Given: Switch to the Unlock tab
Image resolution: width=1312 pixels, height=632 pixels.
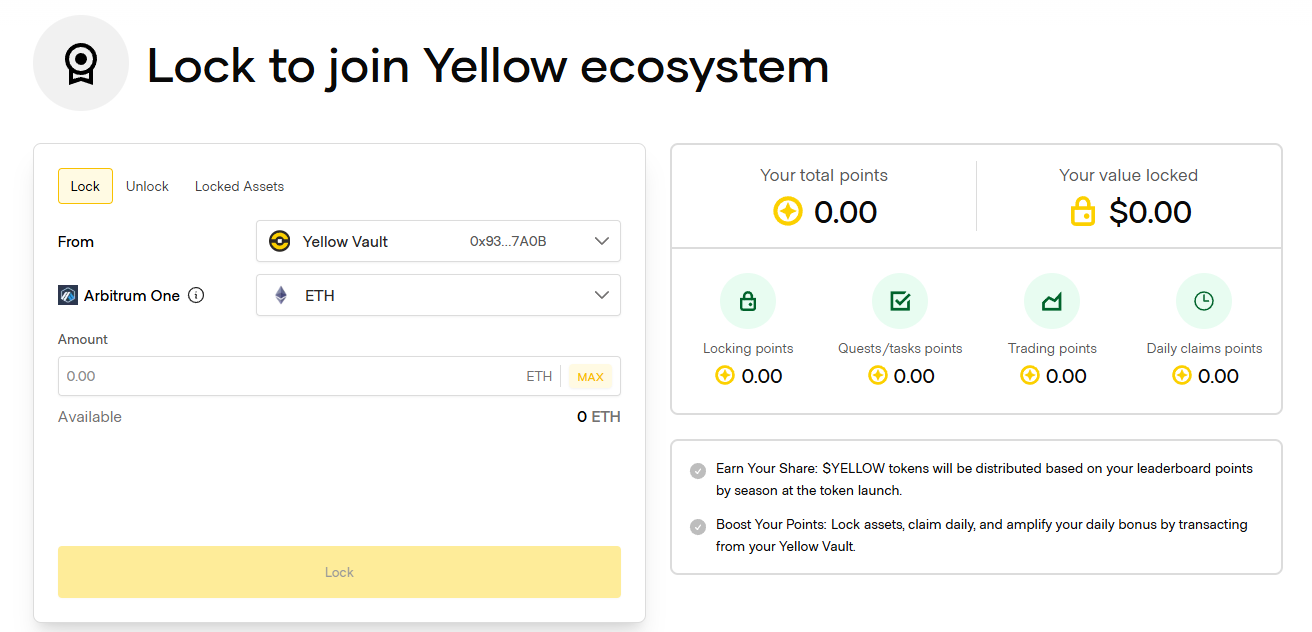Looking at the screenshot, I should [x=147, y=186].
